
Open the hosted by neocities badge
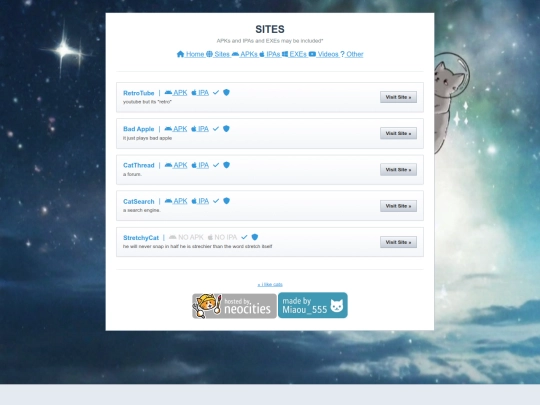pyautogui.click(x=234, y=306)
